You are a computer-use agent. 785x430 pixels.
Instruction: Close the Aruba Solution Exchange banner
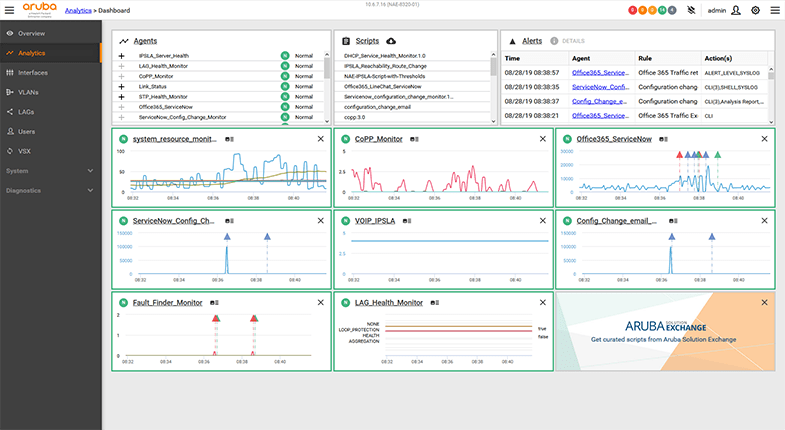tap(764, 302)
